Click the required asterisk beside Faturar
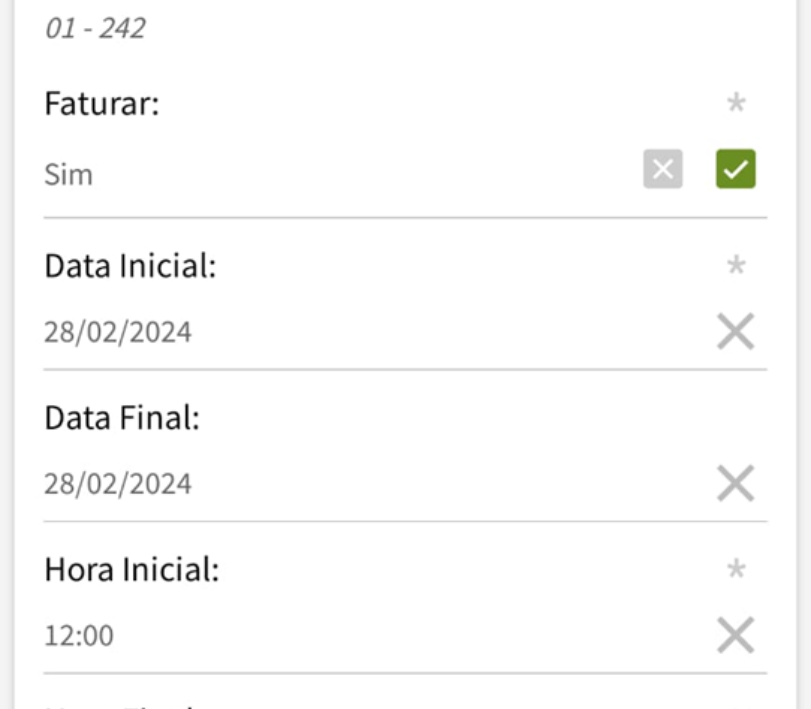The width and height of the screenshot is (811, 709). (x=736, y=102)
